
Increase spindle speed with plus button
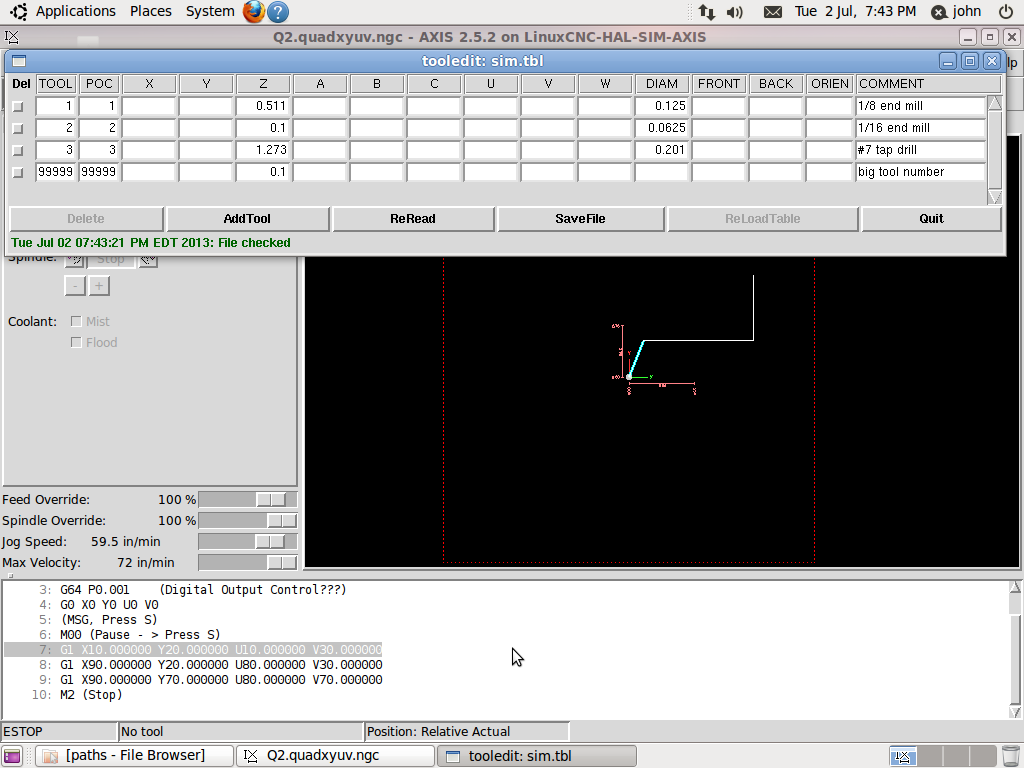tap(99, 286)
